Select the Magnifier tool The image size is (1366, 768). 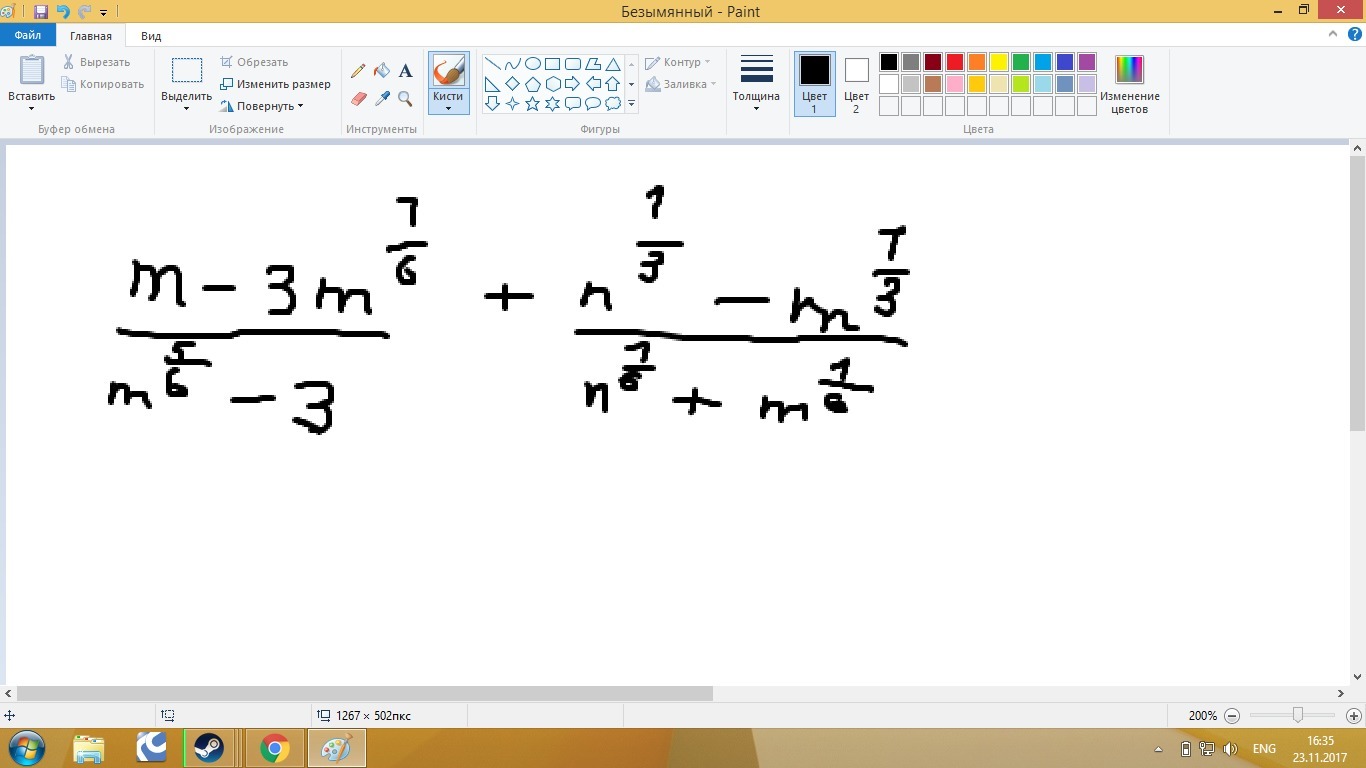pos(405,98)
